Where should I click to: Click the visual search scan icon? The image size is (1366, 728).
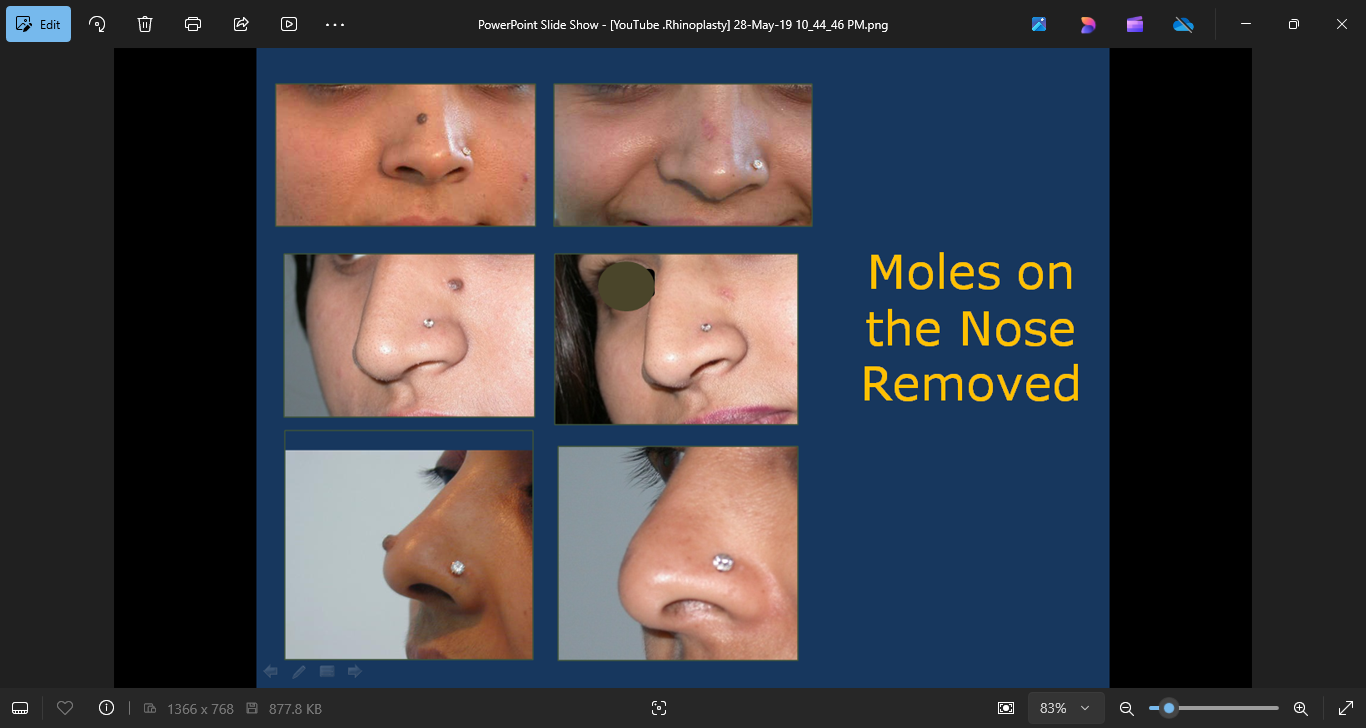(658, 708)
